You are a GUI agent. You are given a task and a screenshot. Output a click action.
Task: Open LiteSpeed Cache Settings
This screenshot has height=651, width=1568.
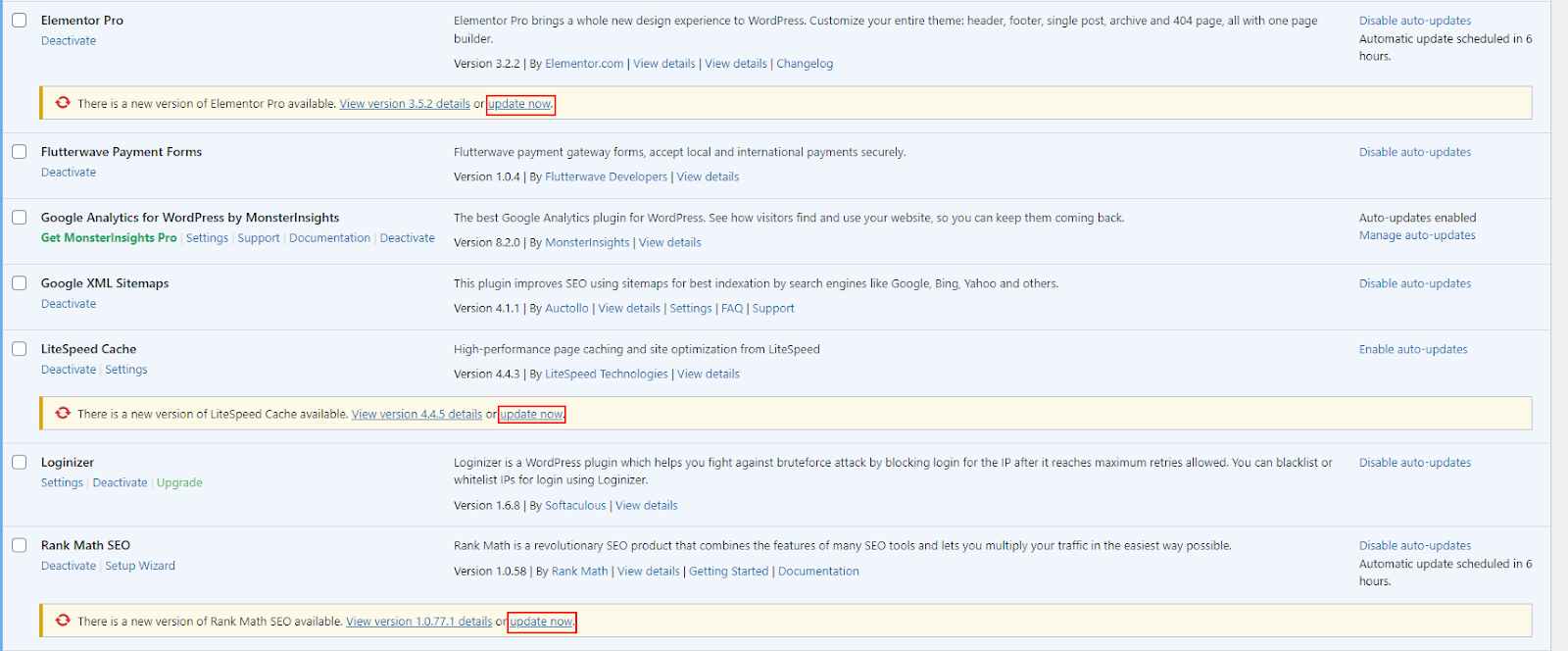tap(126, 370)
